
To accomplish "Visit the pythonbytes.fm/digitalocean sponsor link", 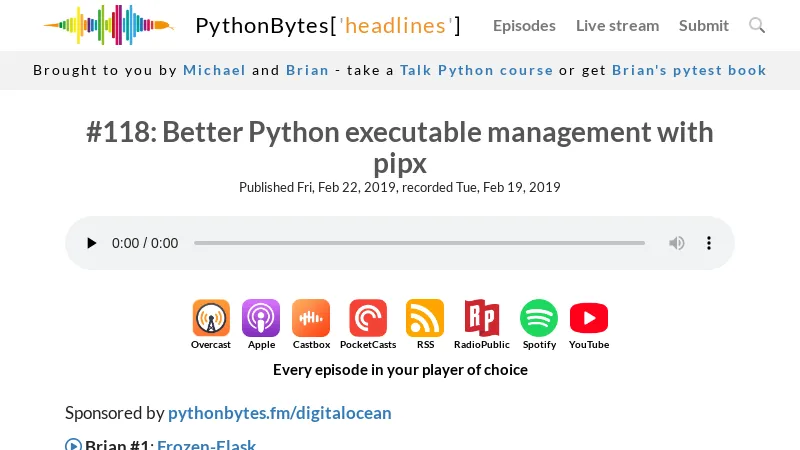I will tap(280, 412).
